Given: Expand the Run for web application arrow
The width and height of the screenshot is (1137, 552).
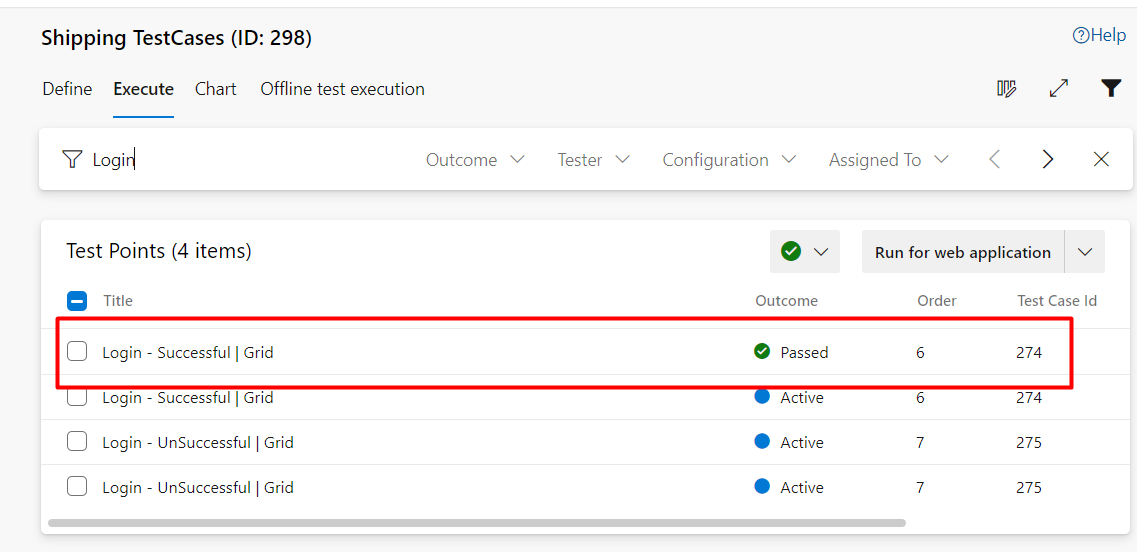Looking at the screenshot, I should 1085,252.
